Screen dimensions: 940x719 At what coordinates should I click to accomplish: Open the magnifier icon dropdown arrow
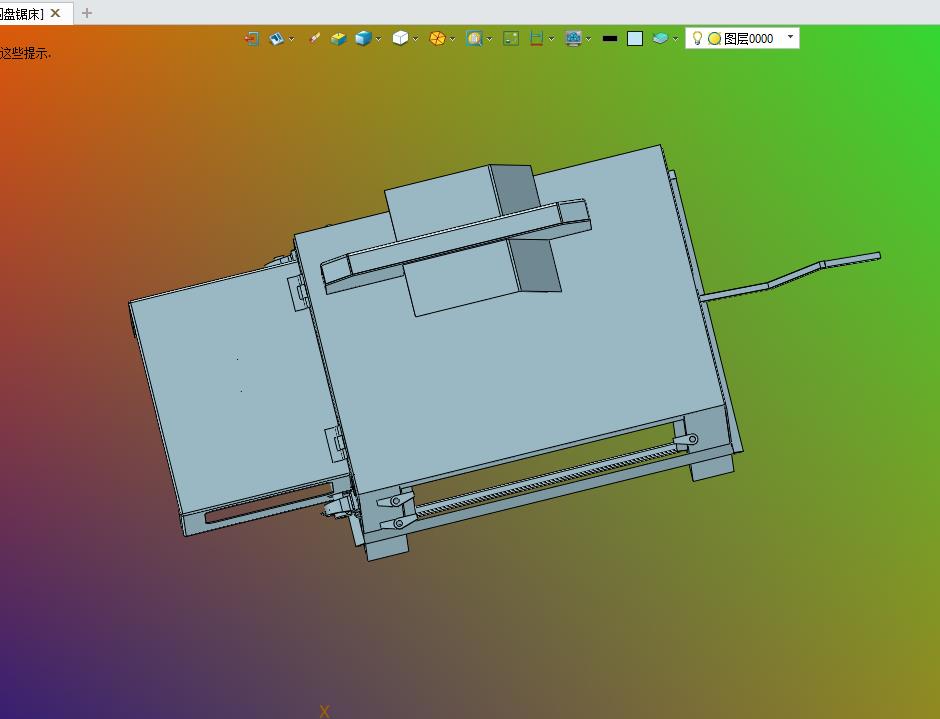(x=490, y=39)
